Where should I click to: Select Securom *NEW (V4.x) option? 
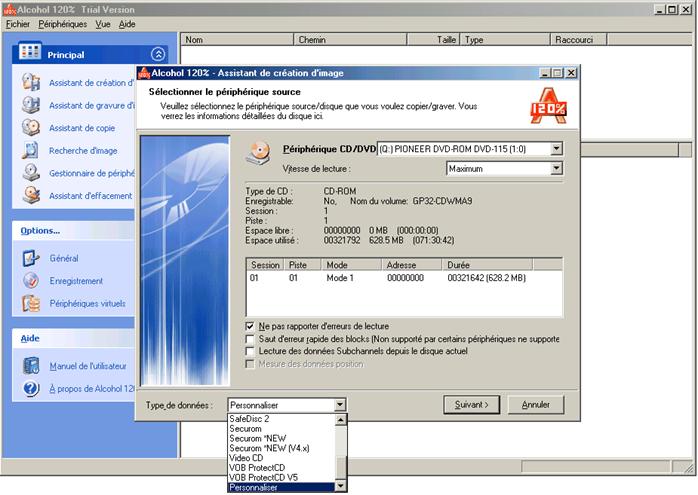point(281,448)
